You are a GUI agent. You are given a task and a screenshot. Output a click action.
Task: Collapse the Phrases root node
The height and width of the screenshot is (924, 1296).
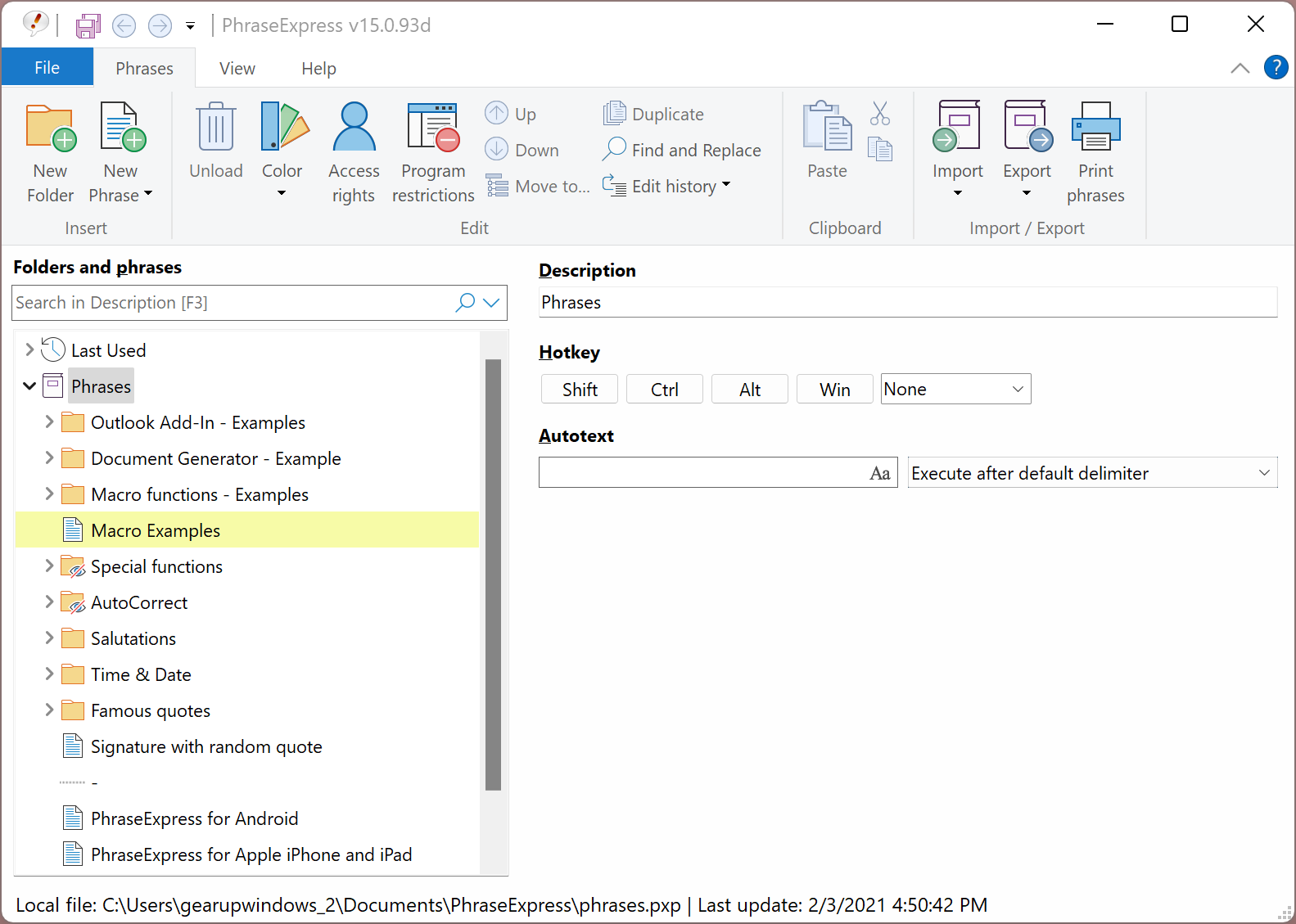29,385
